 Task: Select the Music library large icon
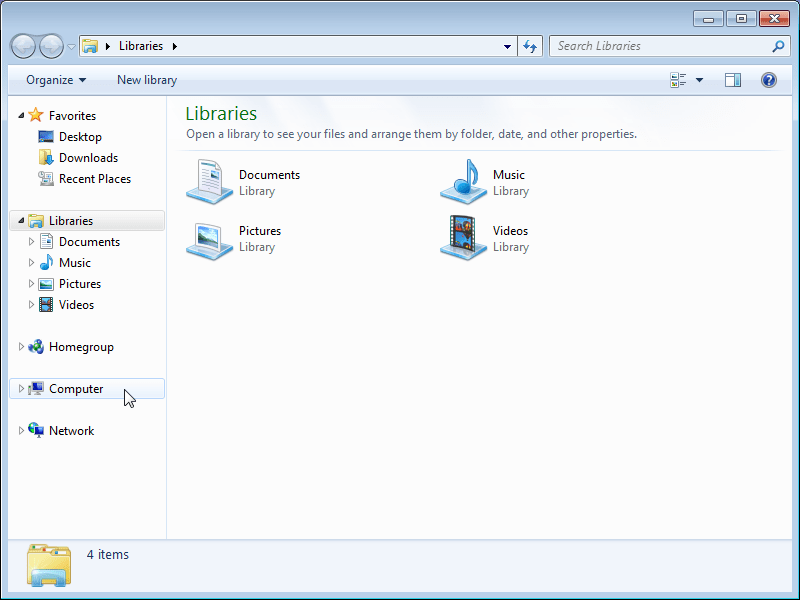[x=463, y=182]
